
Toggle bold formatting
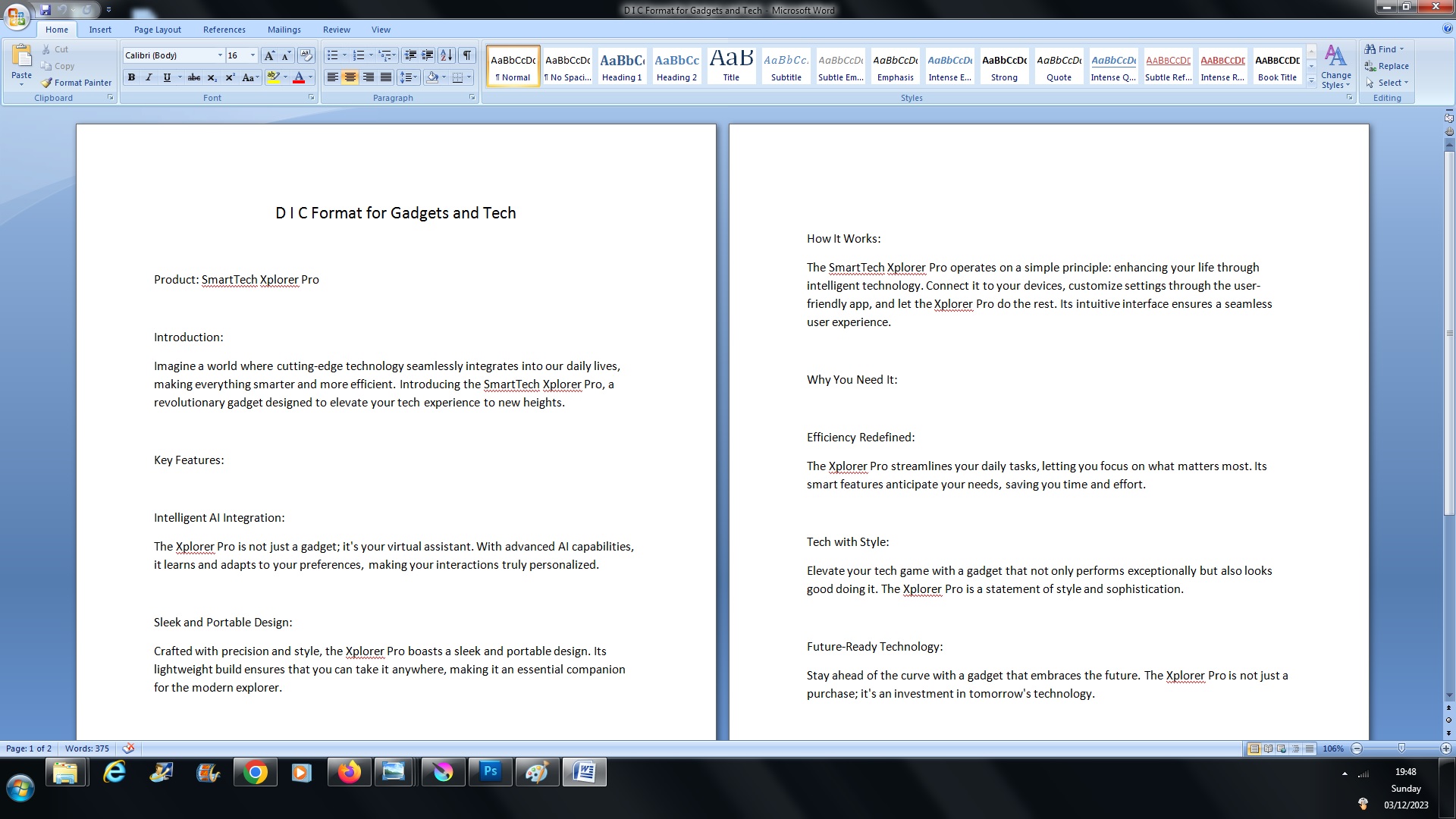click(132, 77)
